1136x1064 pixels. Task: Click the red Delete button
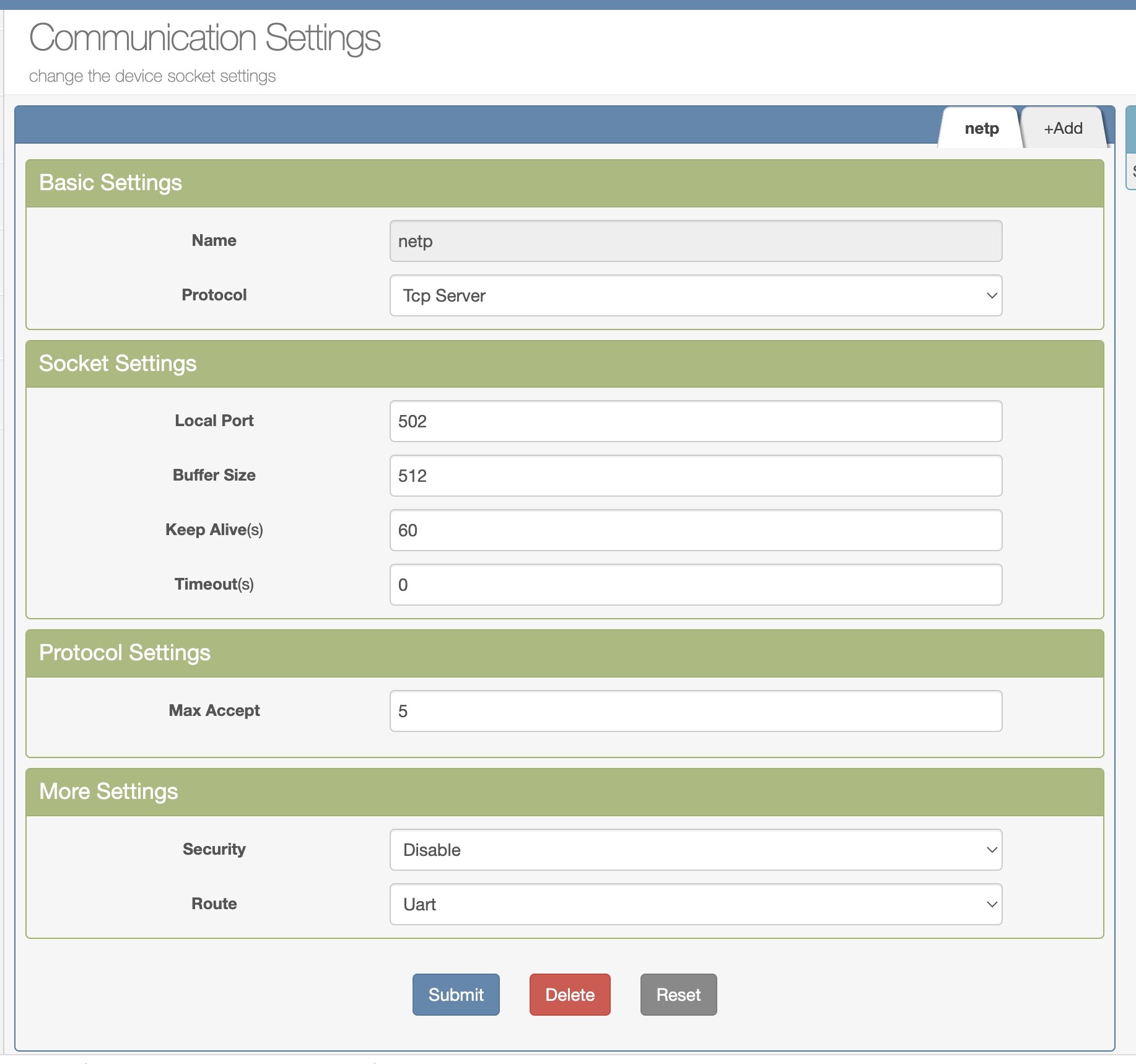coord(569,995)
